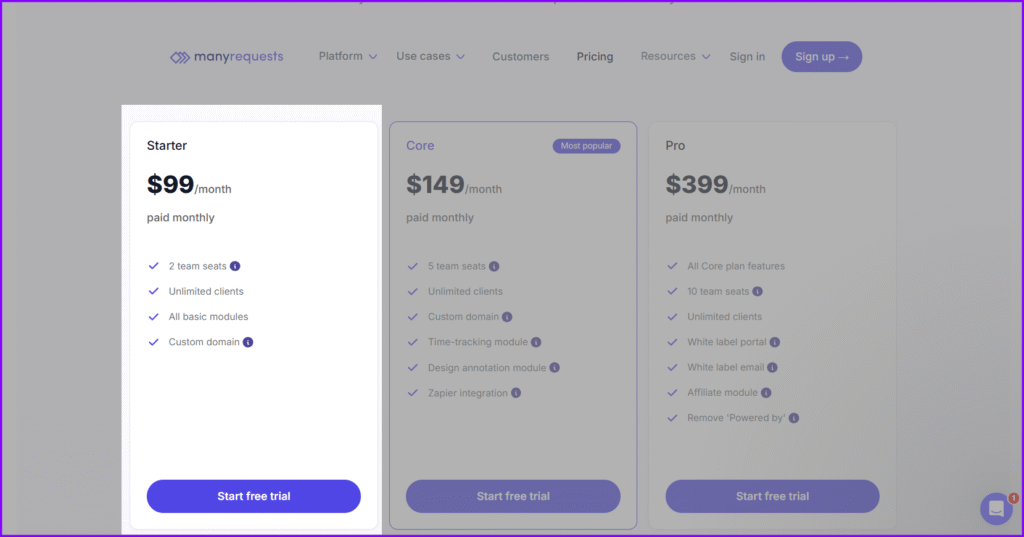Click the manyrequests logo icon
The height and width of the screenshot is (537, 1024).
[x=179, y=57]
